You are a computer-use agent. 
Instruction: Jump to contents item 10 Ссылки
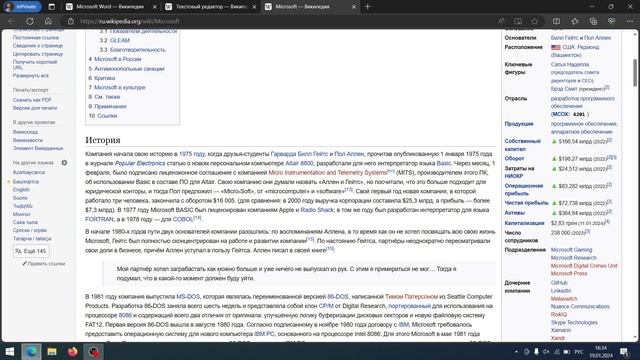coord(103,116)
